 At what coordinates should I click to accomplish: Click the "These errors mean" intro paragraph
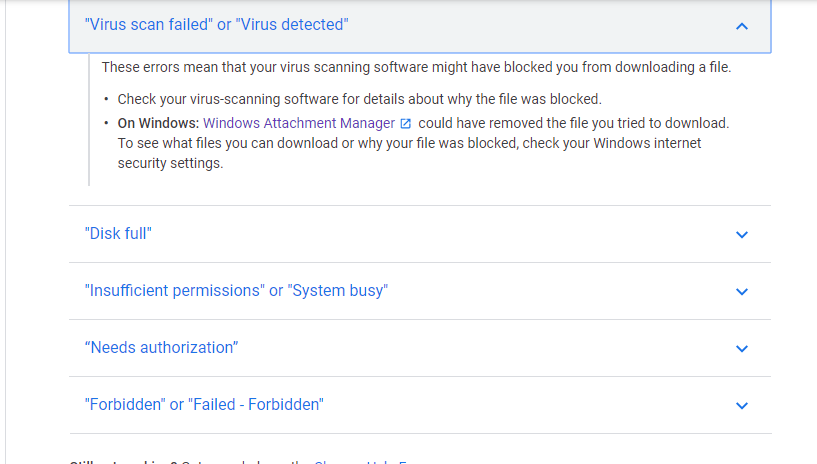tap(416, 67)
